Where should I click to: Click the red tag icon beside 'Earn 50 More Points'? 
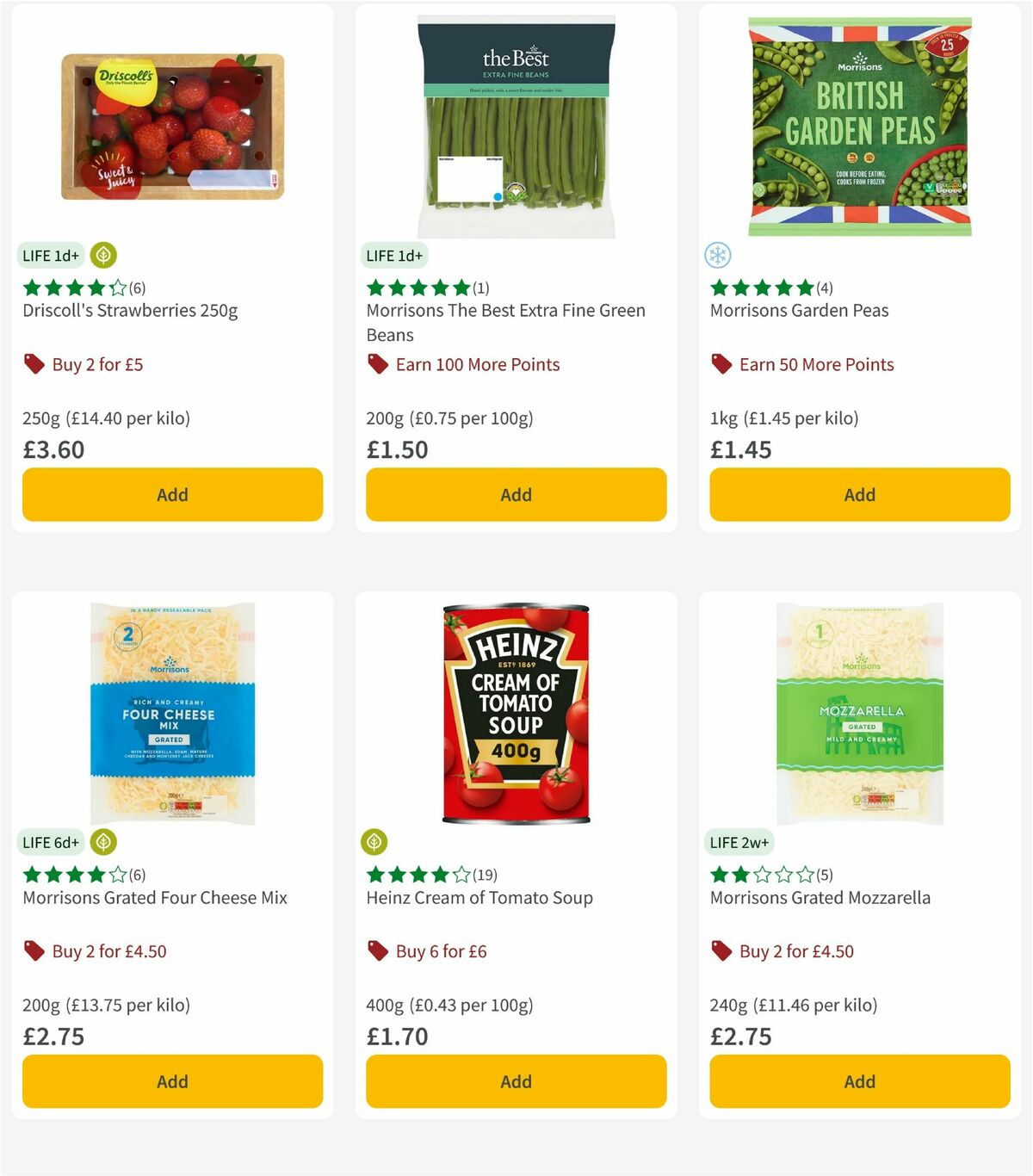721,364
